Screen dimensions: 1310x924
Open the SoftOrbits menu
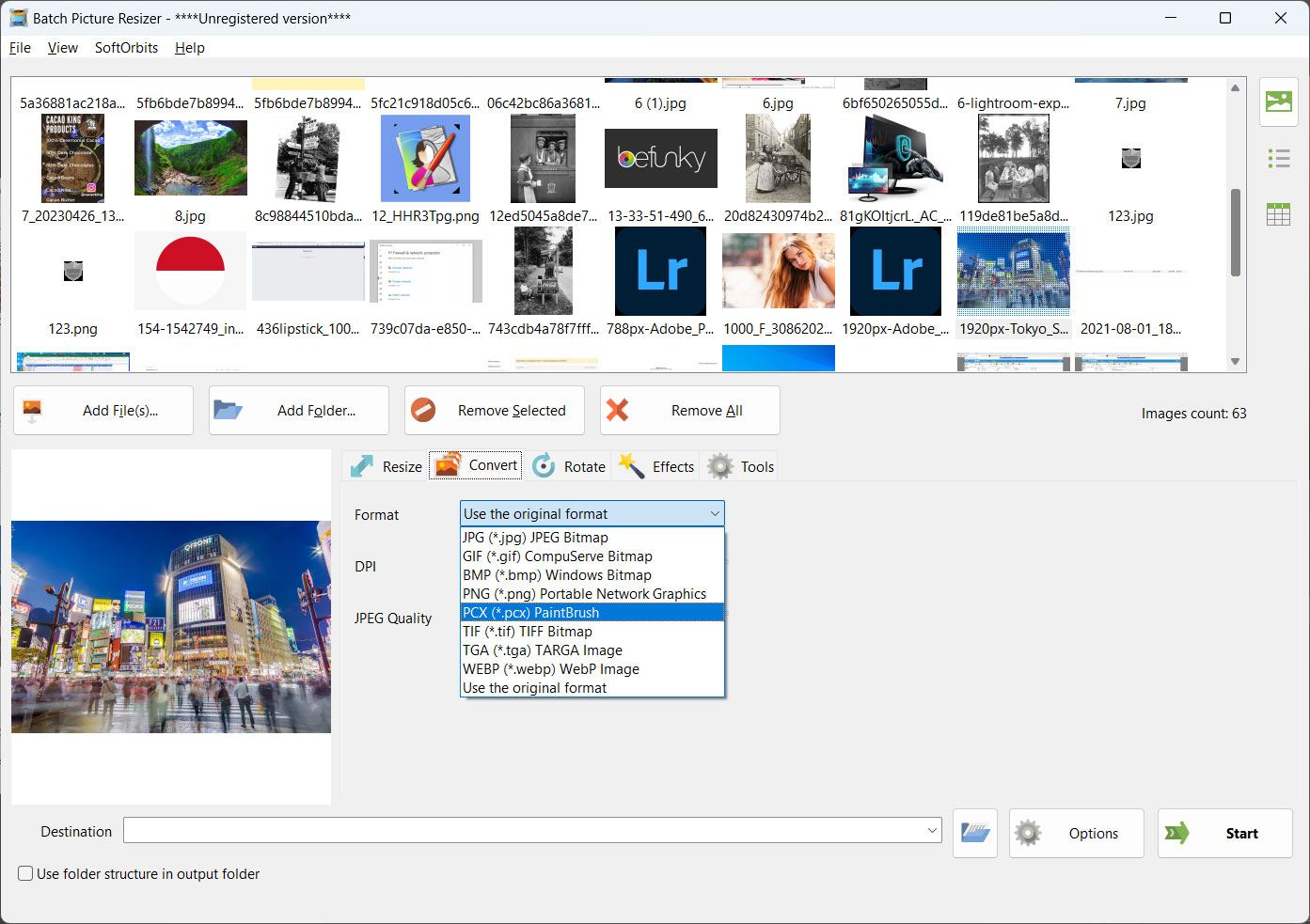[126, 48]
